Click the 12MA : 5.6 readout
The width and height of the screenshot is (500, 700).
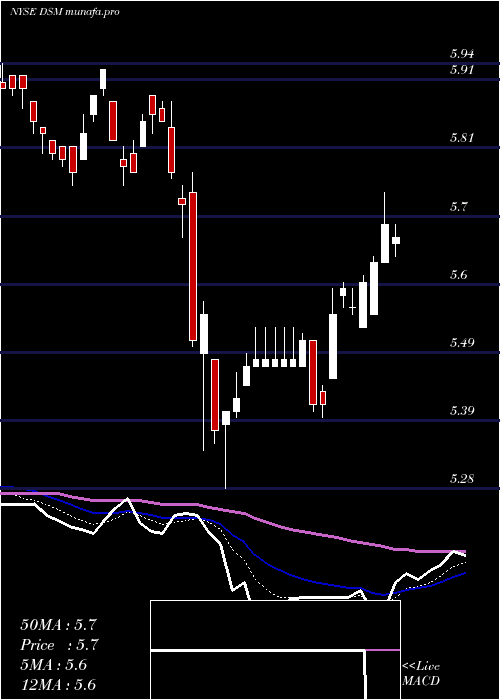pyautogui.click(x=58, y=685)
